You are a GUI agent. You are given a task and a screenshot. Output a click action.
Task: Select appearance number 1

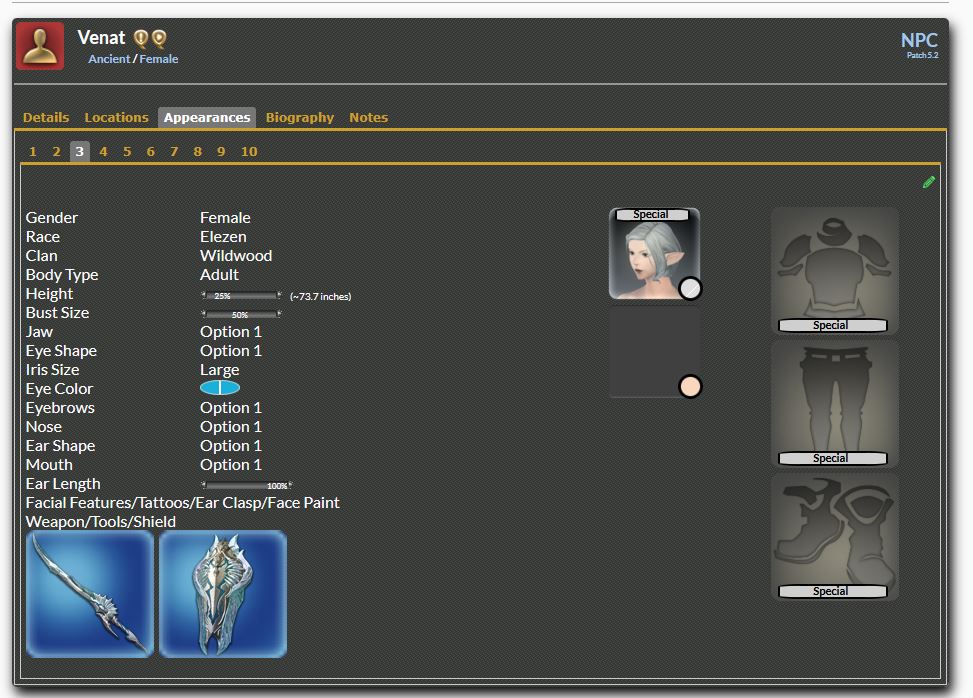33,151
